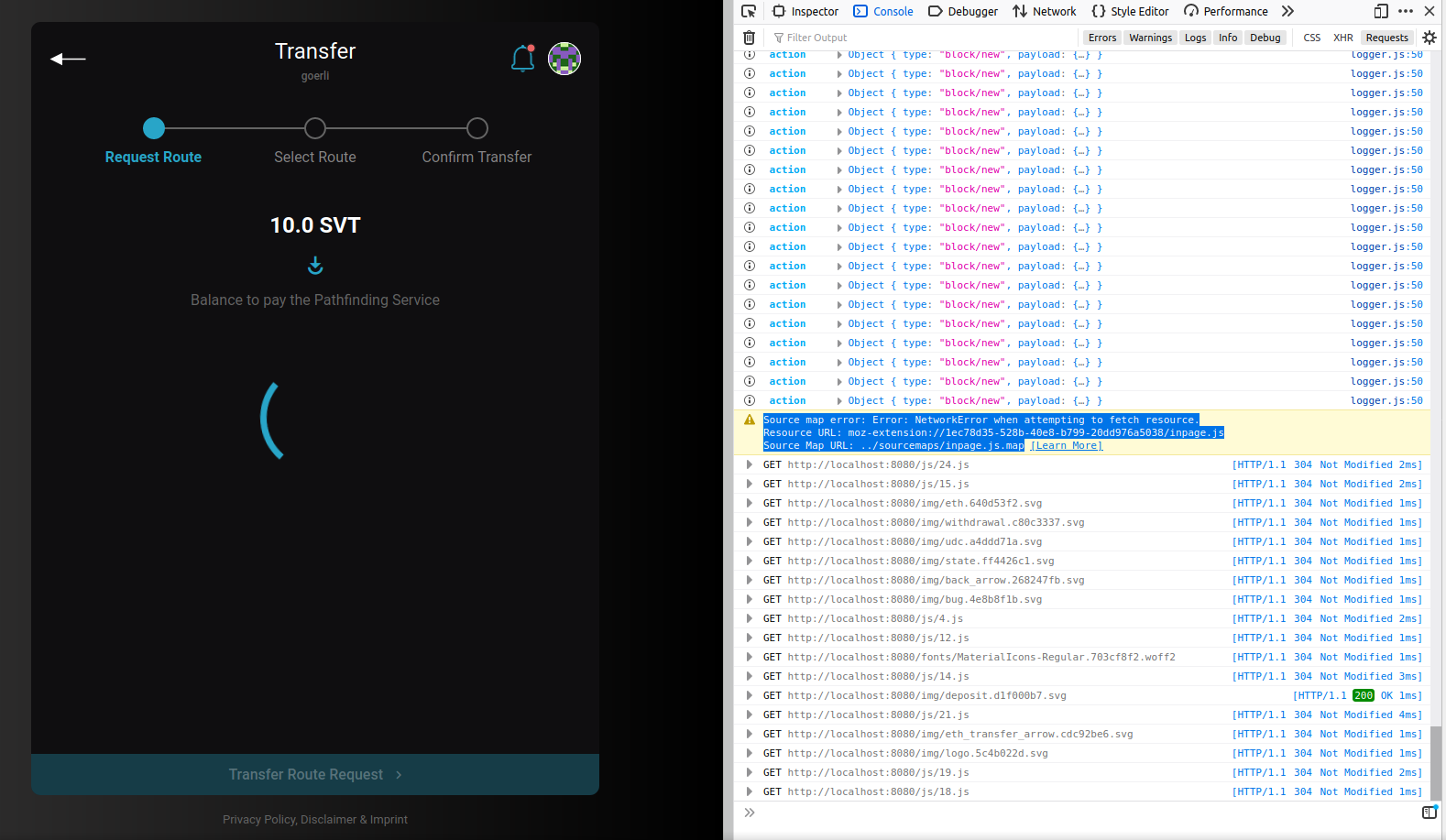The image size is (1446, 840).
Task: Open the Performance tab
Action: coord(1226,11)
